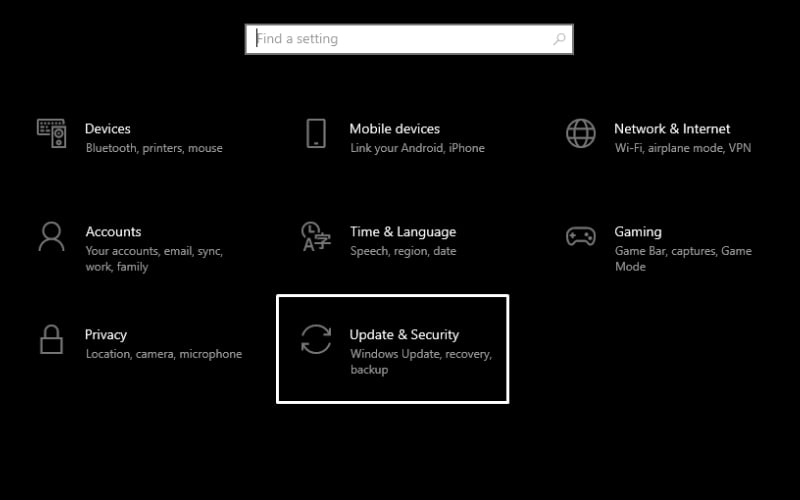Image resolution: width=800 pixels, height=500 pixels.
Task: Click the Devices keyboard-and-speaker icon
Action: [52, 134]
